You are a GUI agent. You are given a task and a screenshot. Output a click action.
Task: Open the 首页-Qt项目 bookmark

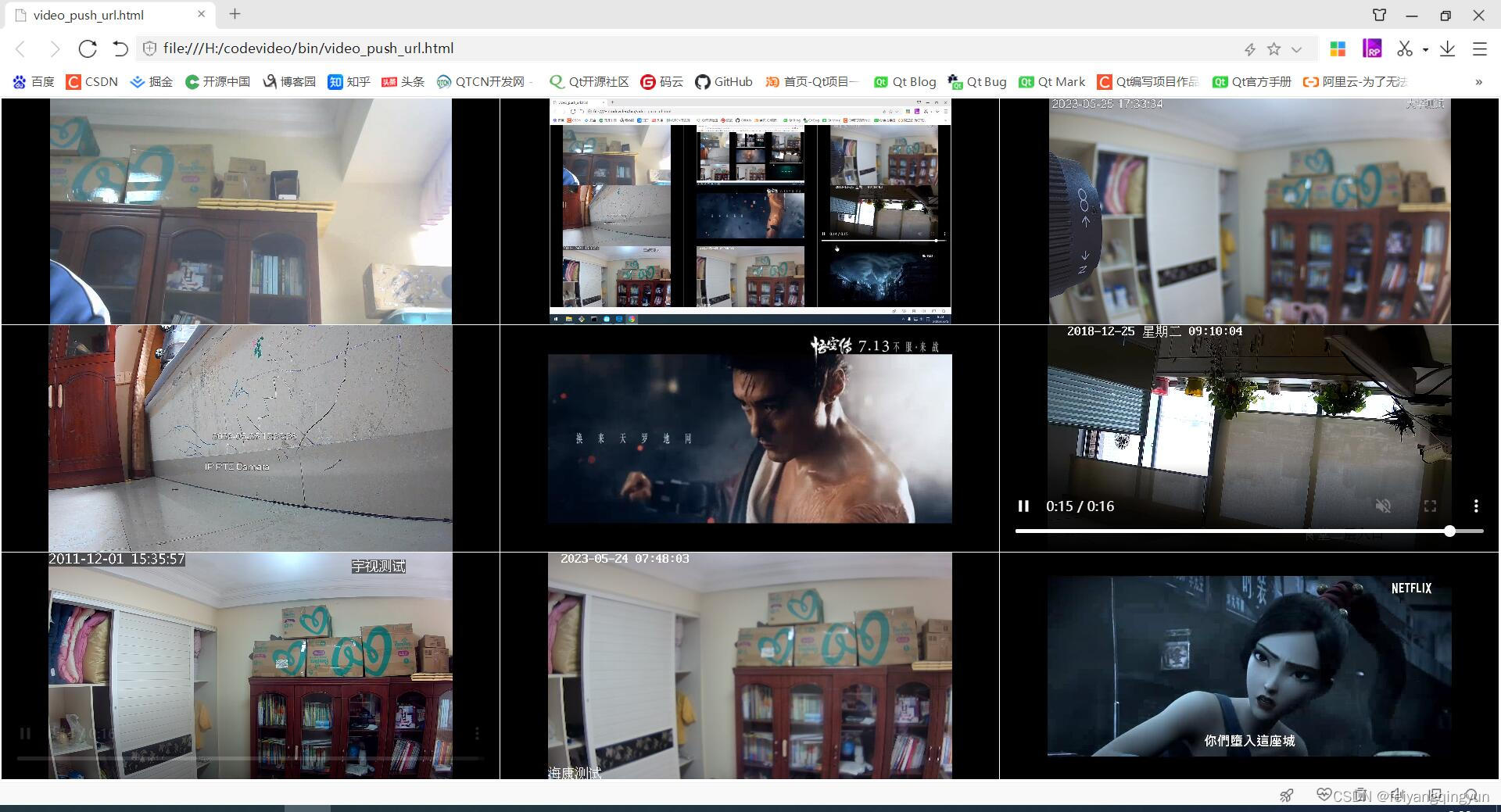(x=811, y=81)
